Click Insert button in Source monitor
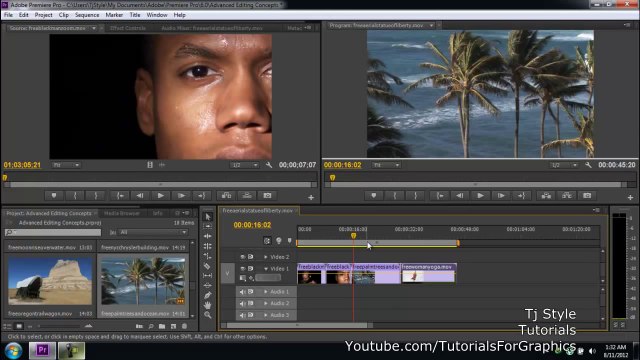640x360 pixels. 226,196
